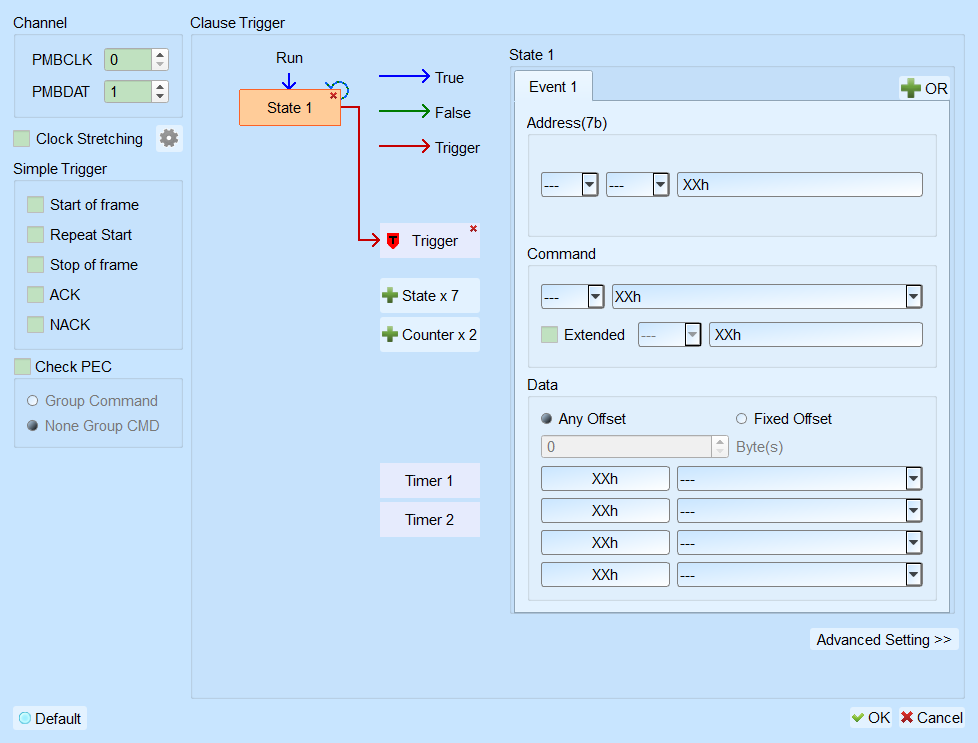
Task: Confirm with the OK button
Action: pyautogui.click(x=871, y=717)
